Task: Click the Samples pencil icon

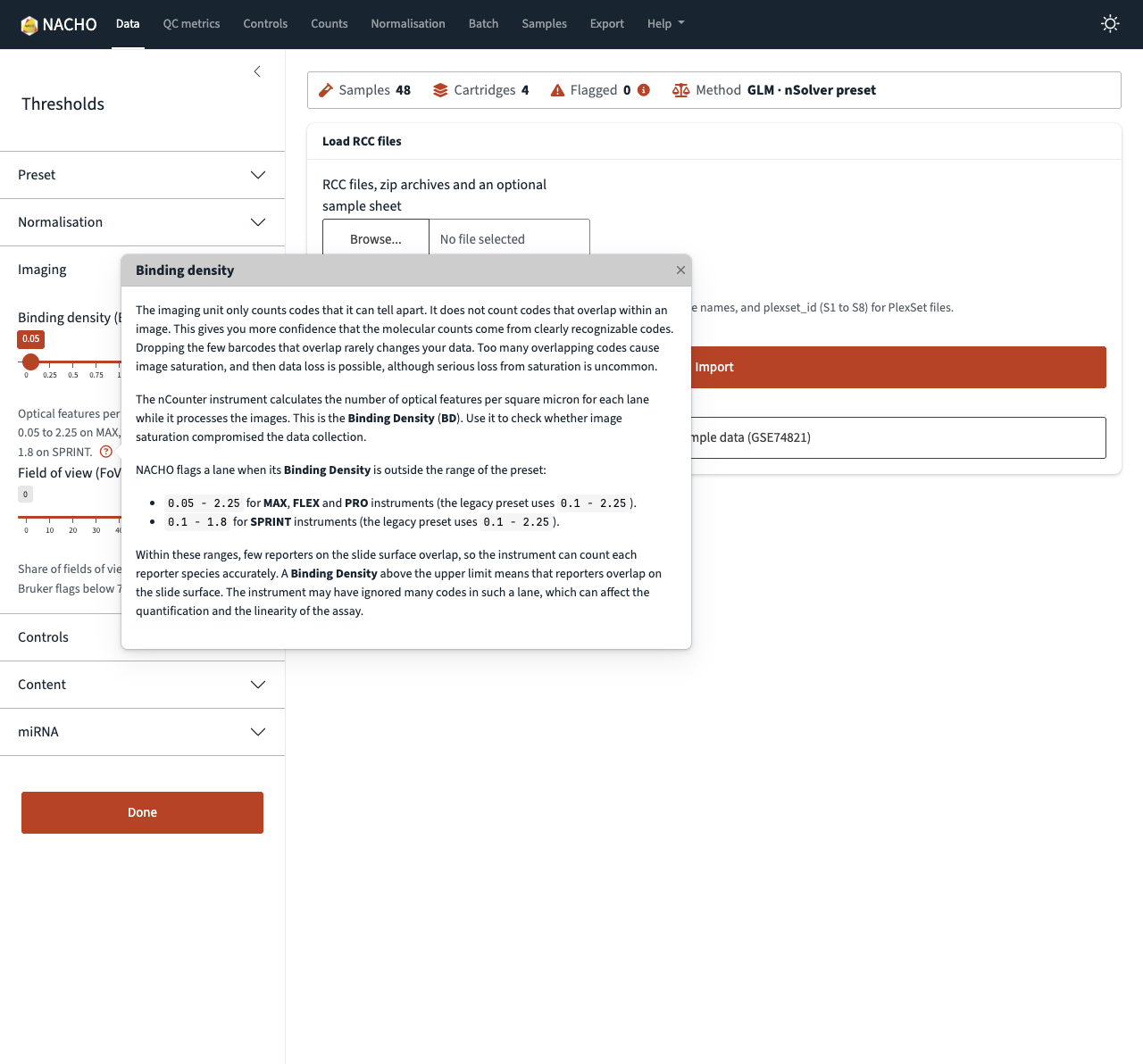Action: (x=326, y=90)
